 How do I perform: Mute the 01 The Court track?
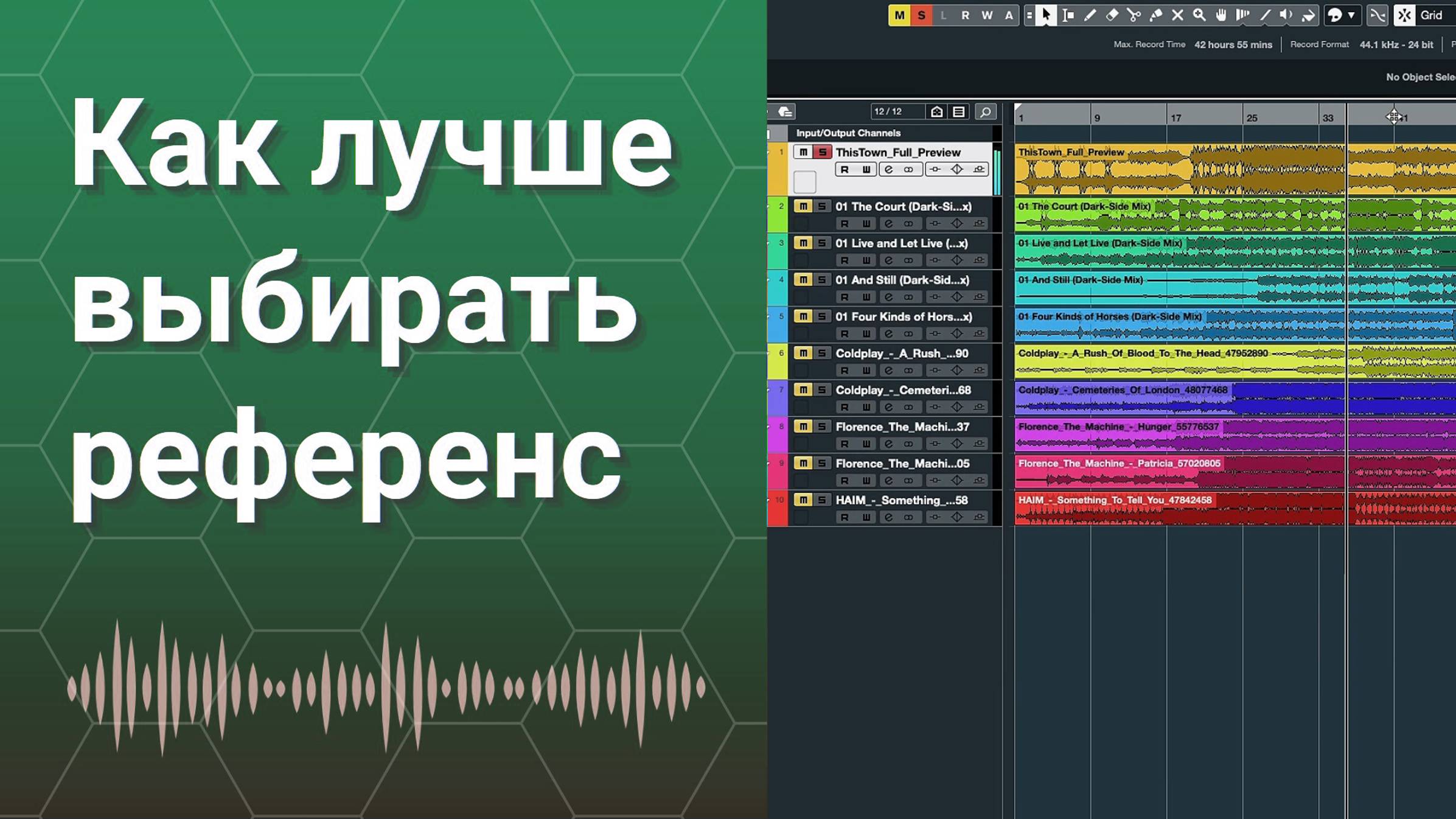[804, 207]
